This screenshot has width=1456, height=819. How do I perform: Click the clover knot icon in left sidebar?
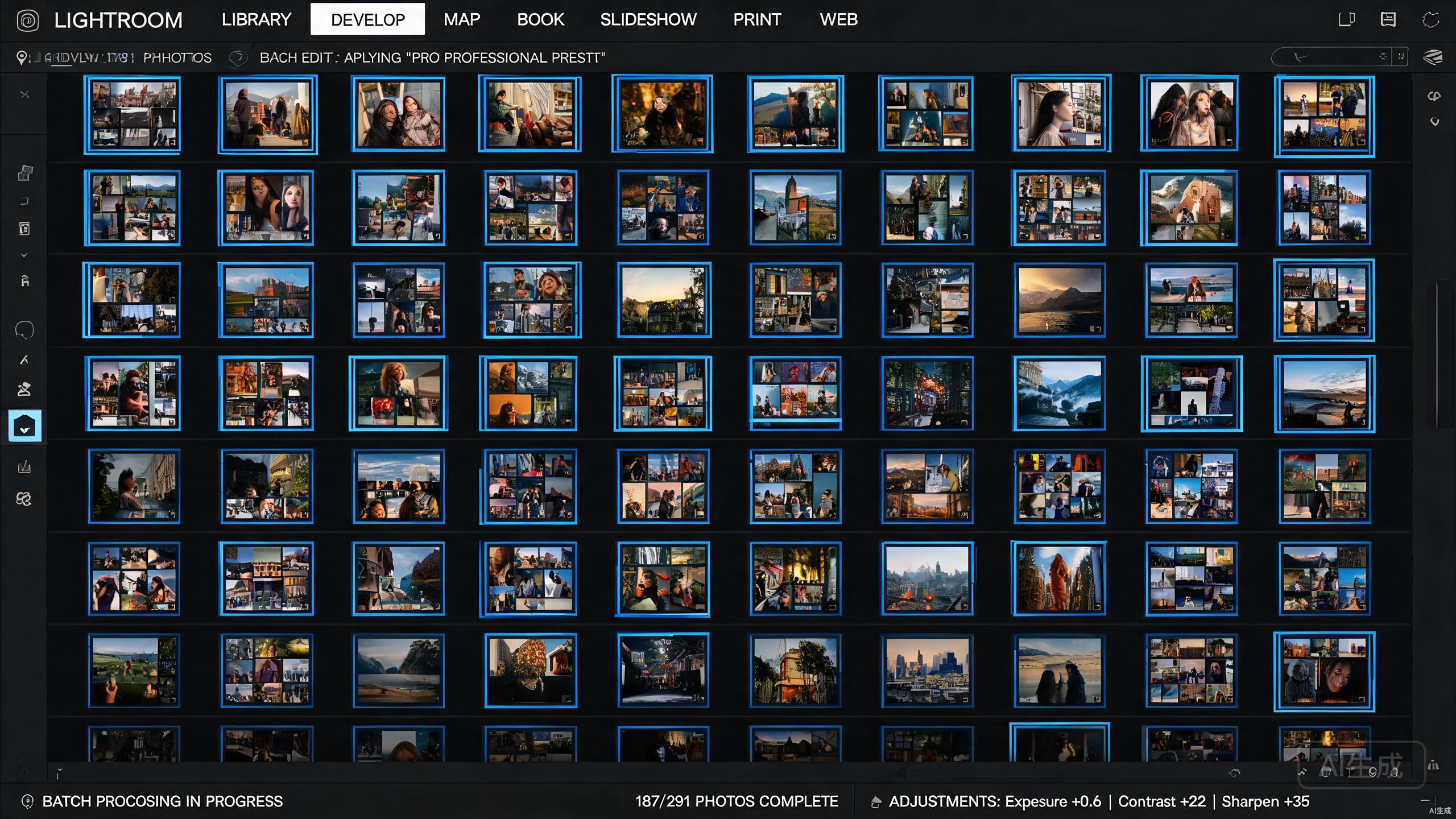[24, 499]
